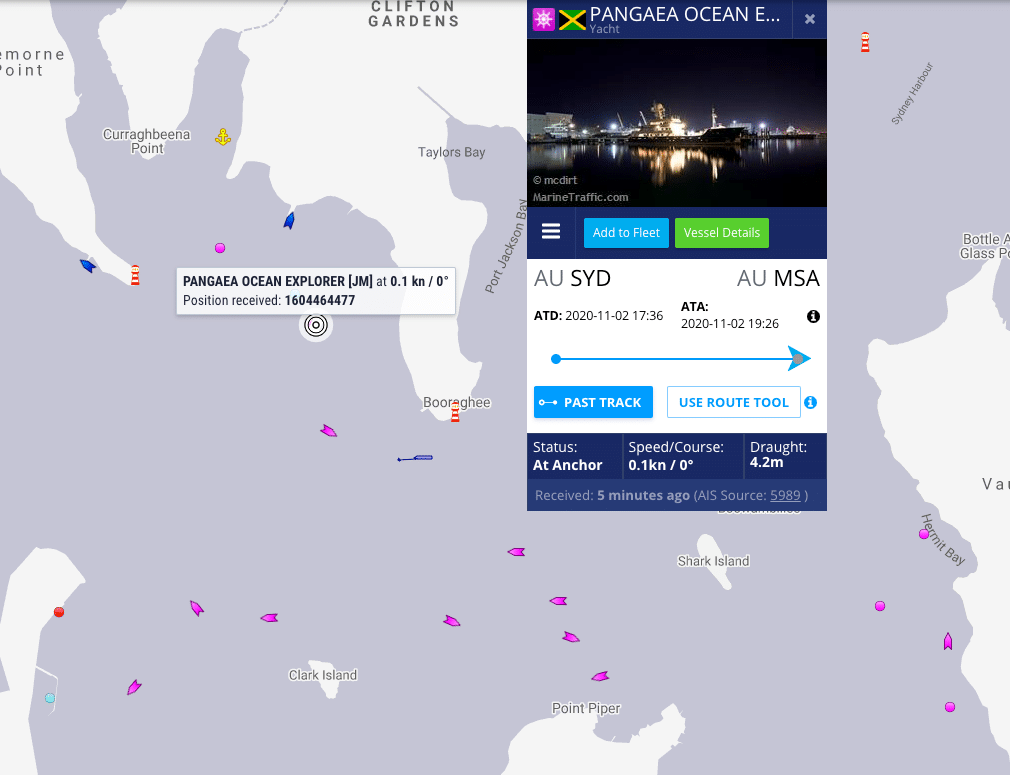Click Use Route Tool button
This screenshot has width=1010, height=775.
tap(733, 402)
